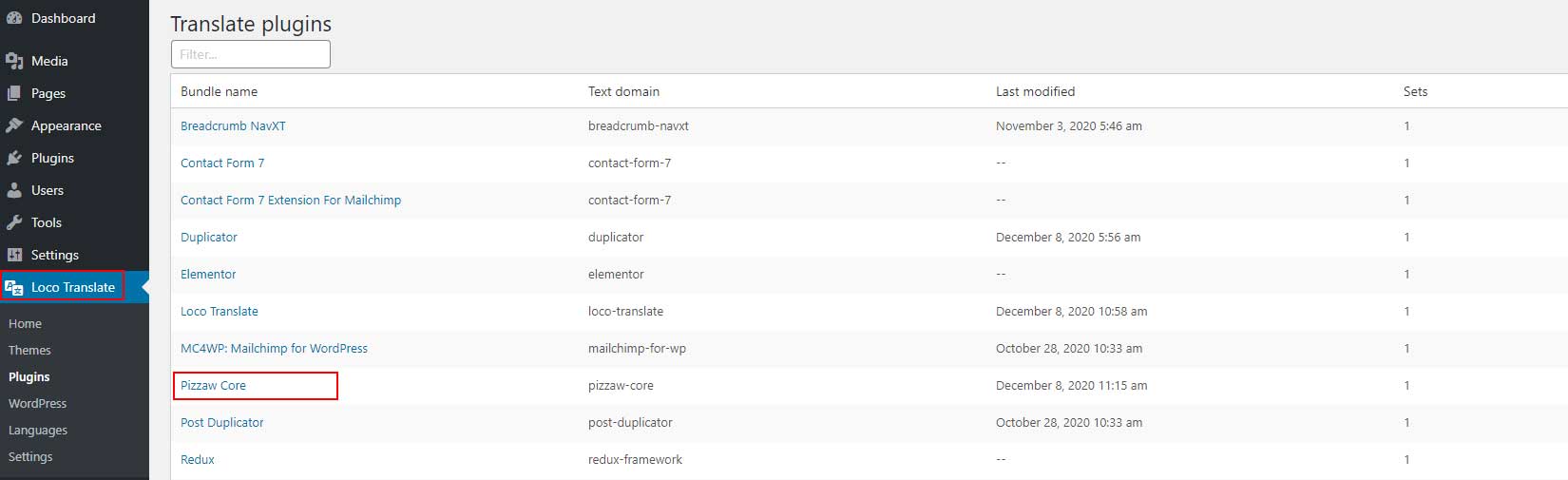1568x480 pixels.
Task: Select the Plugins submenu under Loco Translate
Action: pyautogui.click(x=29, y=377)
